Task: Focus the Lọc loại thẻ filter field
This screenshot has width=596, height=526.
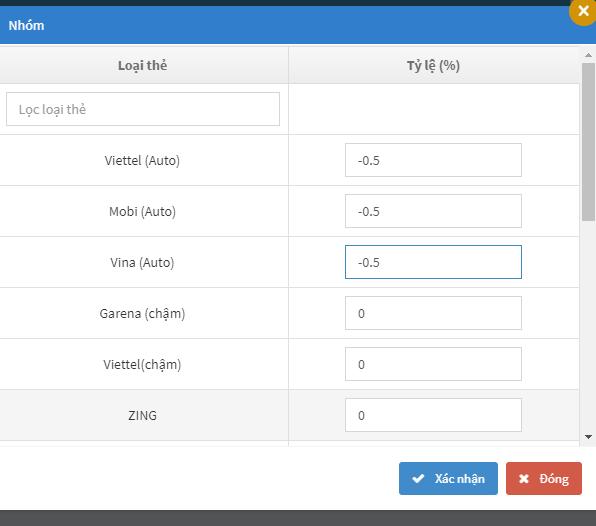Action: click(143, 109)
